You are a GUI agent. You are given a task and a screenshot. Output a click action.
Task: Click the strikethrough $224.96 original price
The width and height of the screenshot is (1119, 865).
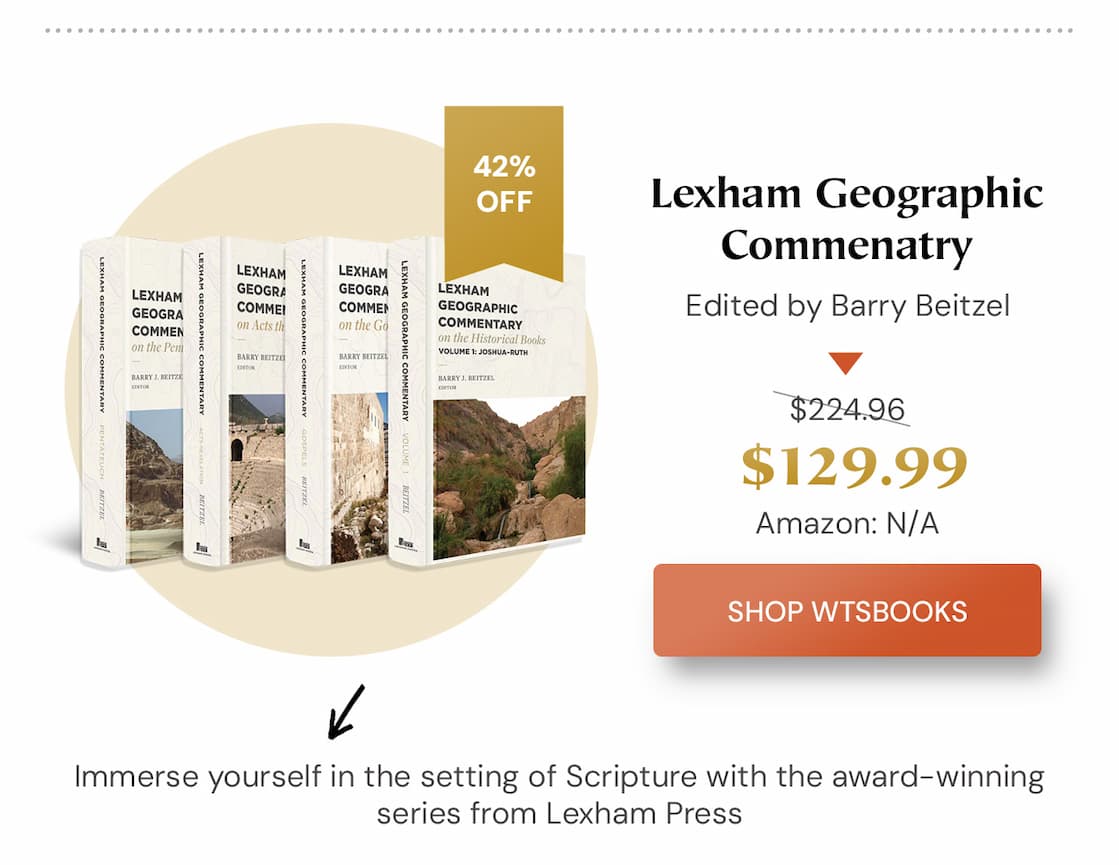click(x=848, y=409)
